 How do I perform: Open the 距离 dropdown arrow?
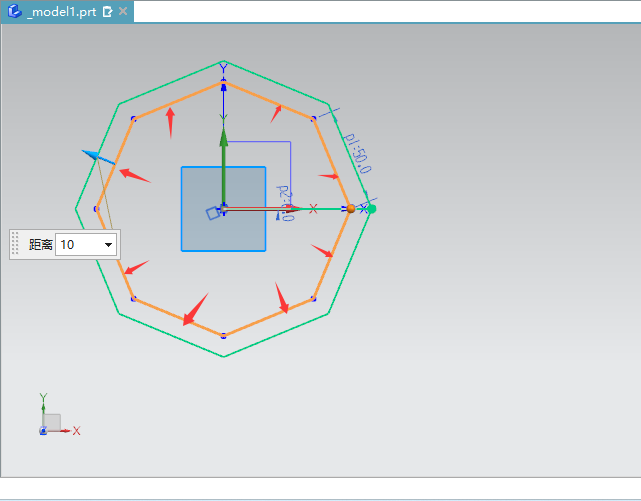pos(108,244)
